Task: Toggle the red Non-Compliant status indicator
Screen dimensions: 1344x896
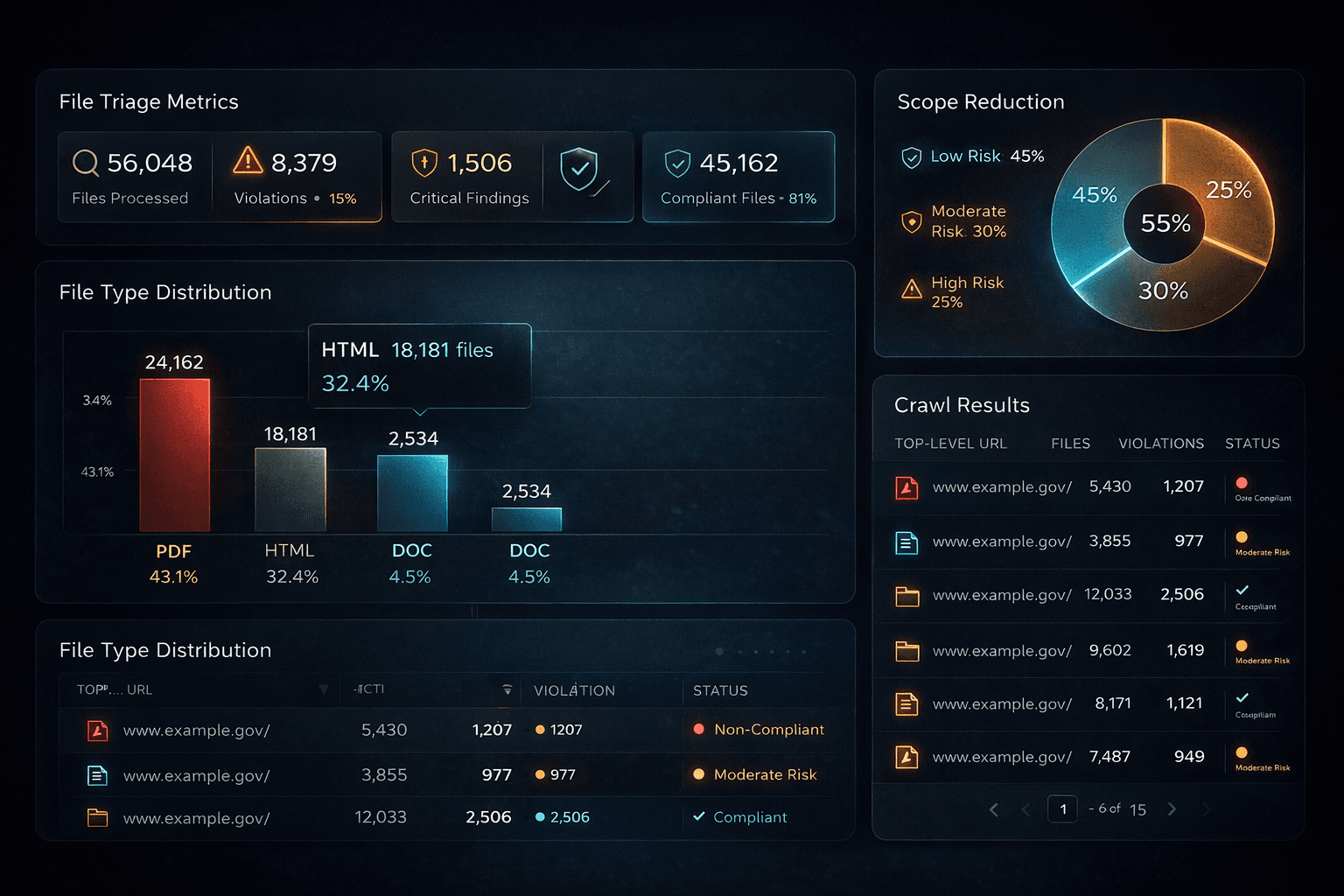Action: click(x=699, y=729)
